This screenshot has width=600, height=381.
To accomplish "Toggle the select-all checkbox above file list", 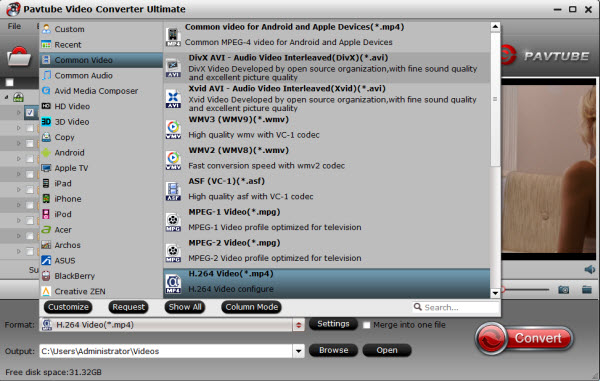I will click(x=10, y=82).
